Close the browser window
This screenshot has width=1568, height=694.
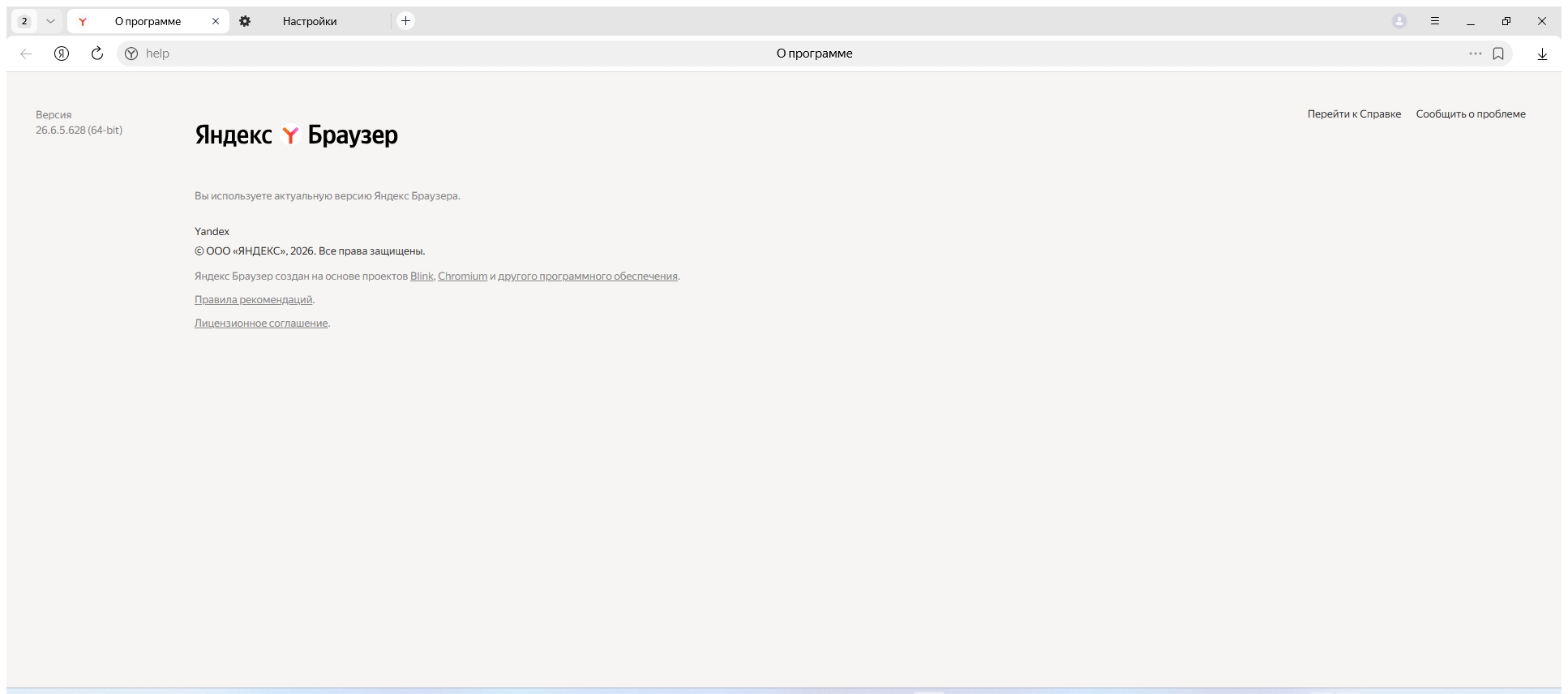(1542, 21)
